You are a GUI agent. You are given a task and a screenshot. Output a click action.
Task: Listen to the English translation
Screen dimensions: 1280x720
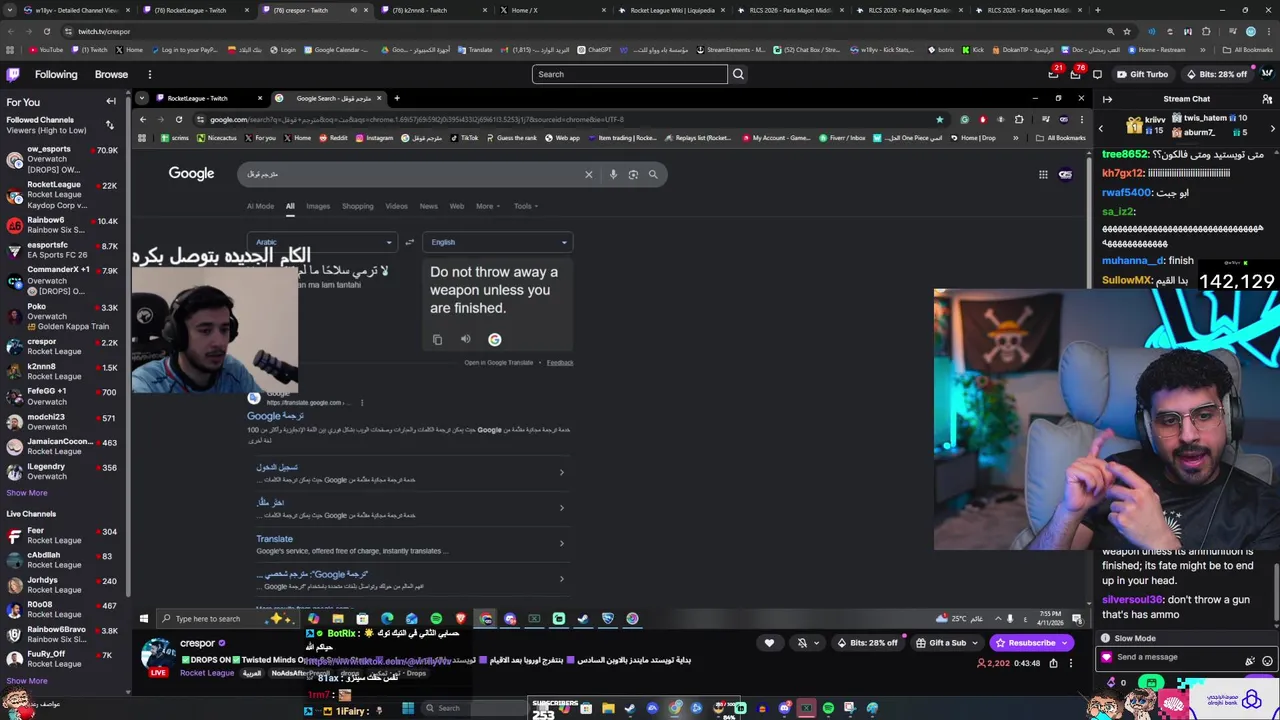point(466,340)
